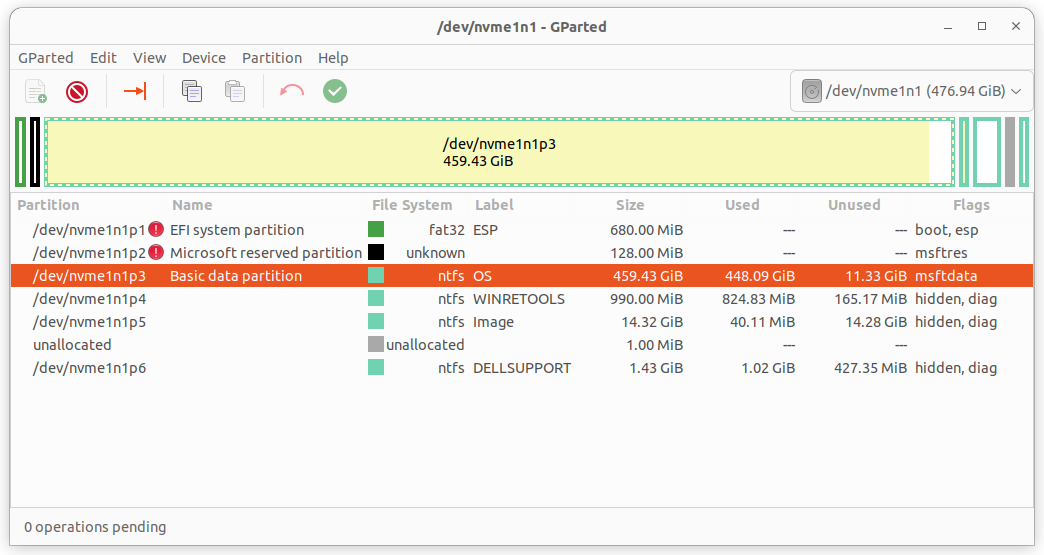Click the Paste partition toolbar icon

(235, 92)
